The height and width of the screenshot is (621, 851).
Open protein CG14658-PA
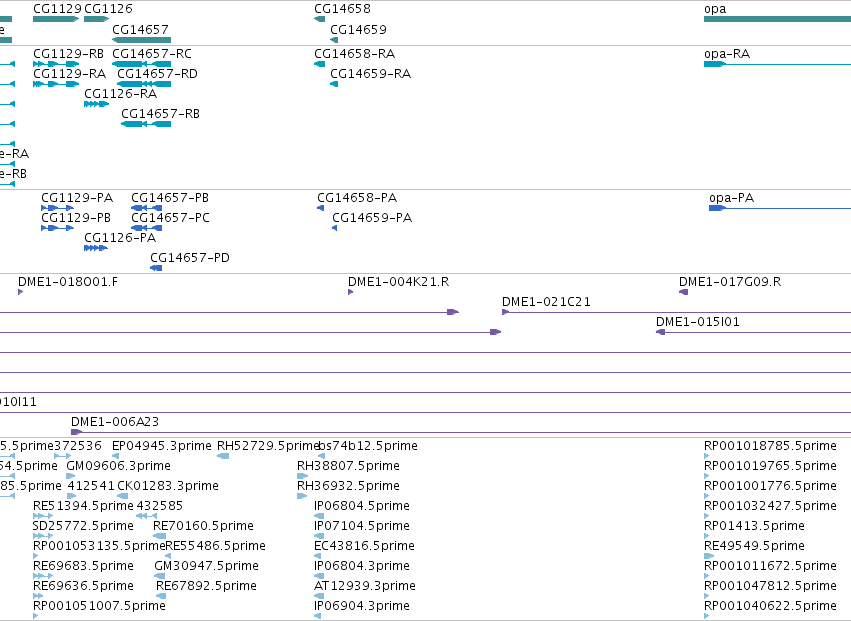point(357,198)
